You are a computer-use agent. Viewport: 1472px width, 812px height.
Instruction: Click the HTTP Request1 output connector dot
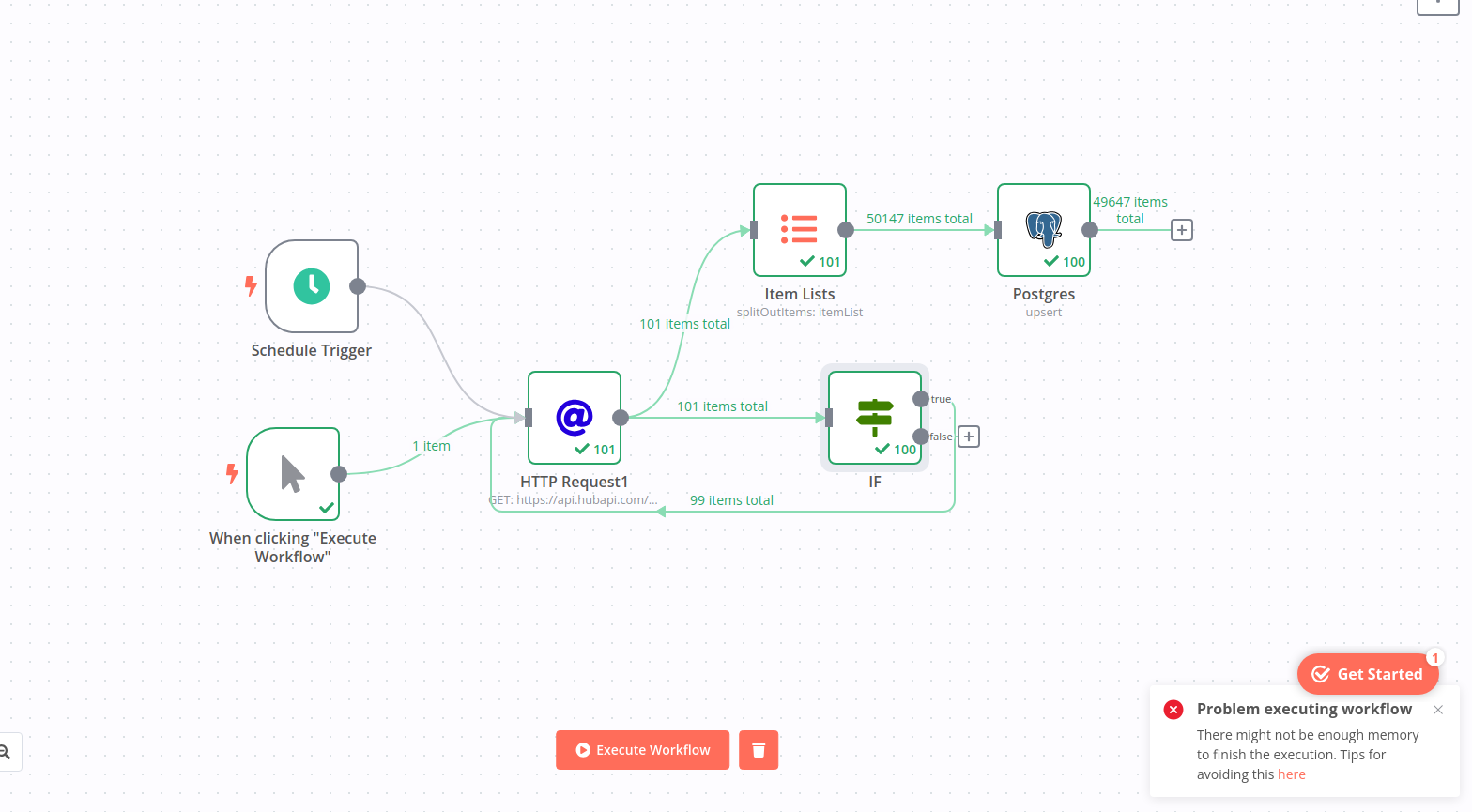click(621, 418)
